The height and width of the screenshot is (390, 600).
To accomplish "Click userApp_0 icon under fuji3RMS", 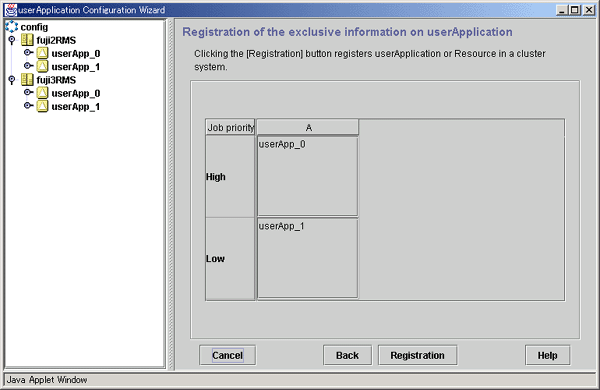I will [42, 93].
